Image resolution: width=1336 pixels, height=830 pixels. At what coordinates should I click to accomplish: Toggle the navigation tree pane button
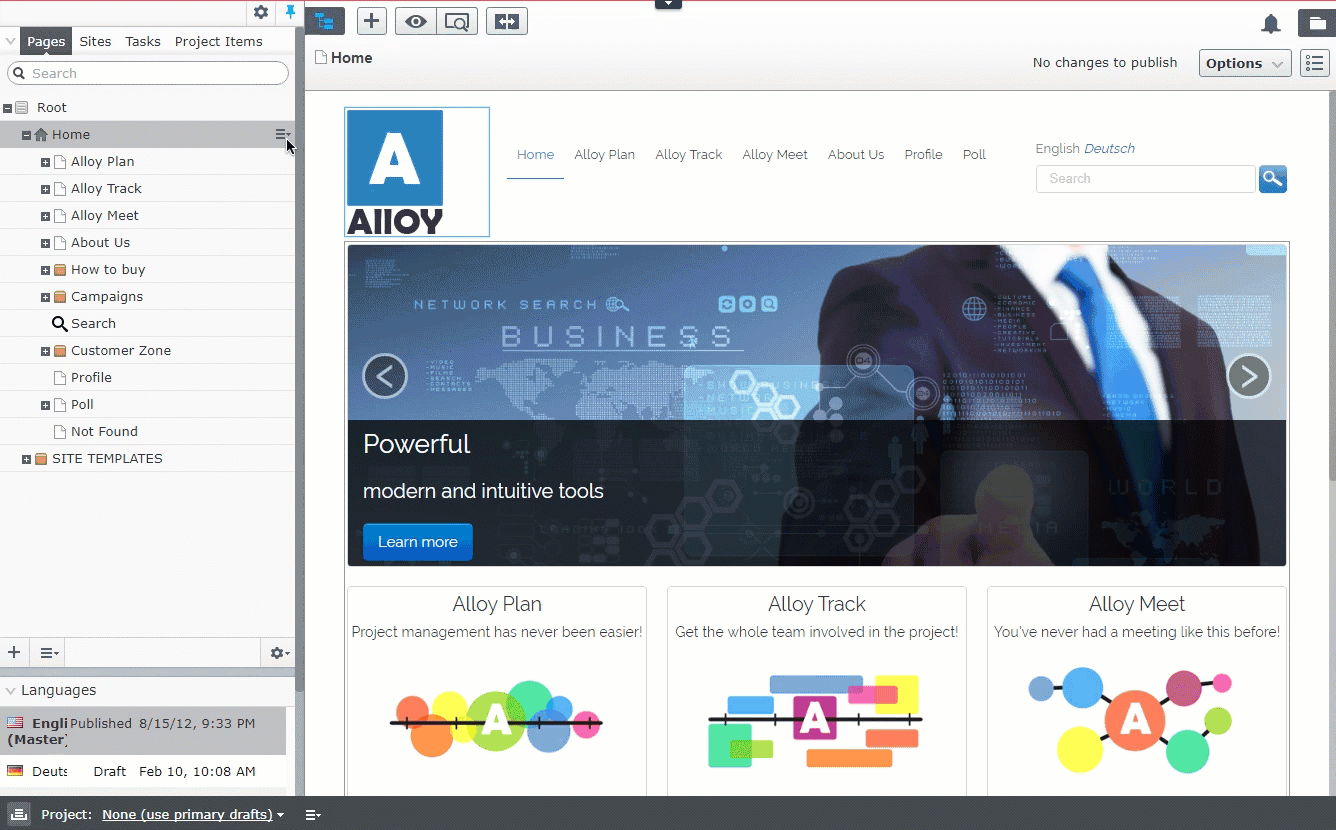click(x=324, y=21)
